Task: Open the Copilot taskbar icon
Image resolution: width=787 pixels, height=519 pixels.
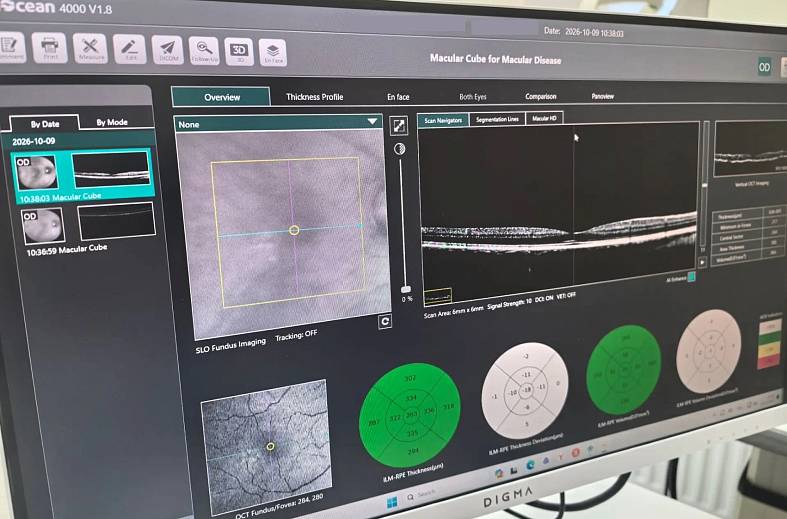Action: pyautogui.click(x=498, y=473)
